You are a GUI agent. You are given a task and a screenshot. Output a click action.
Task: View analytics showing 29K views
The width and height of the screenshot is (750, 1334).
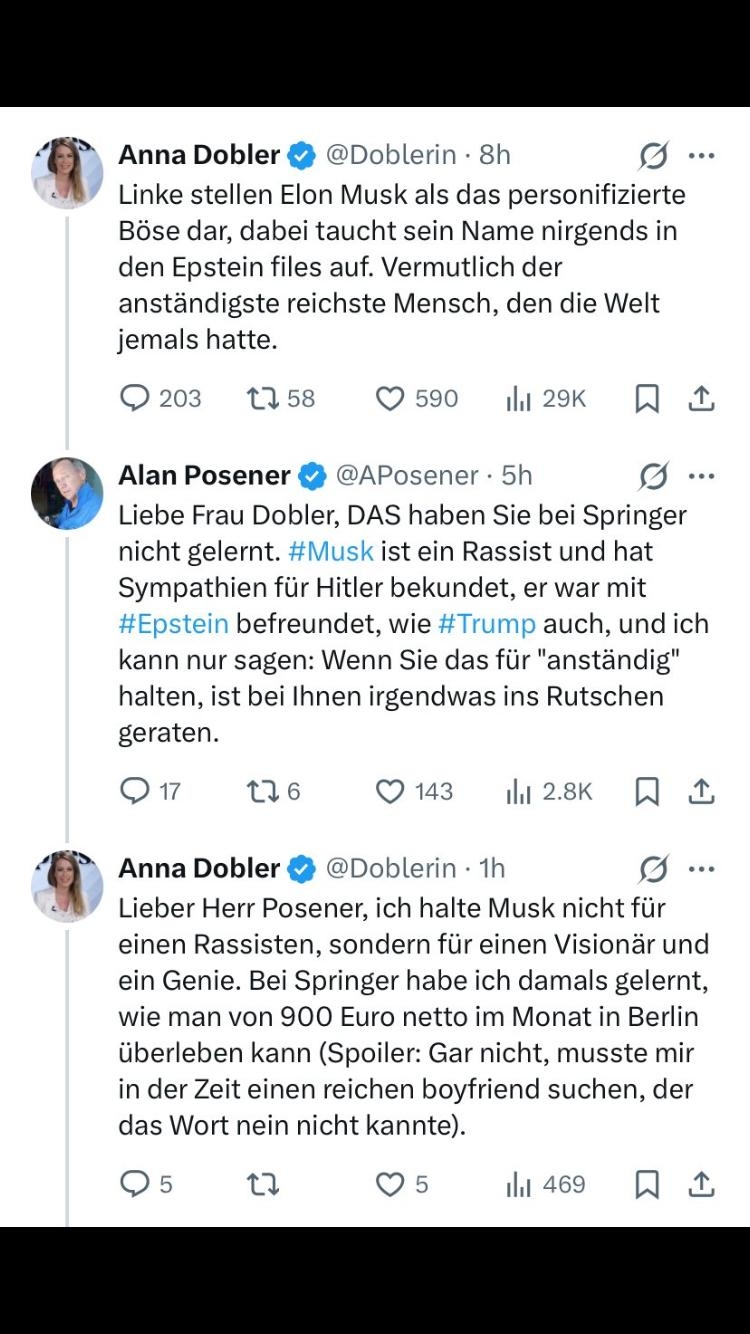(518, 398)
